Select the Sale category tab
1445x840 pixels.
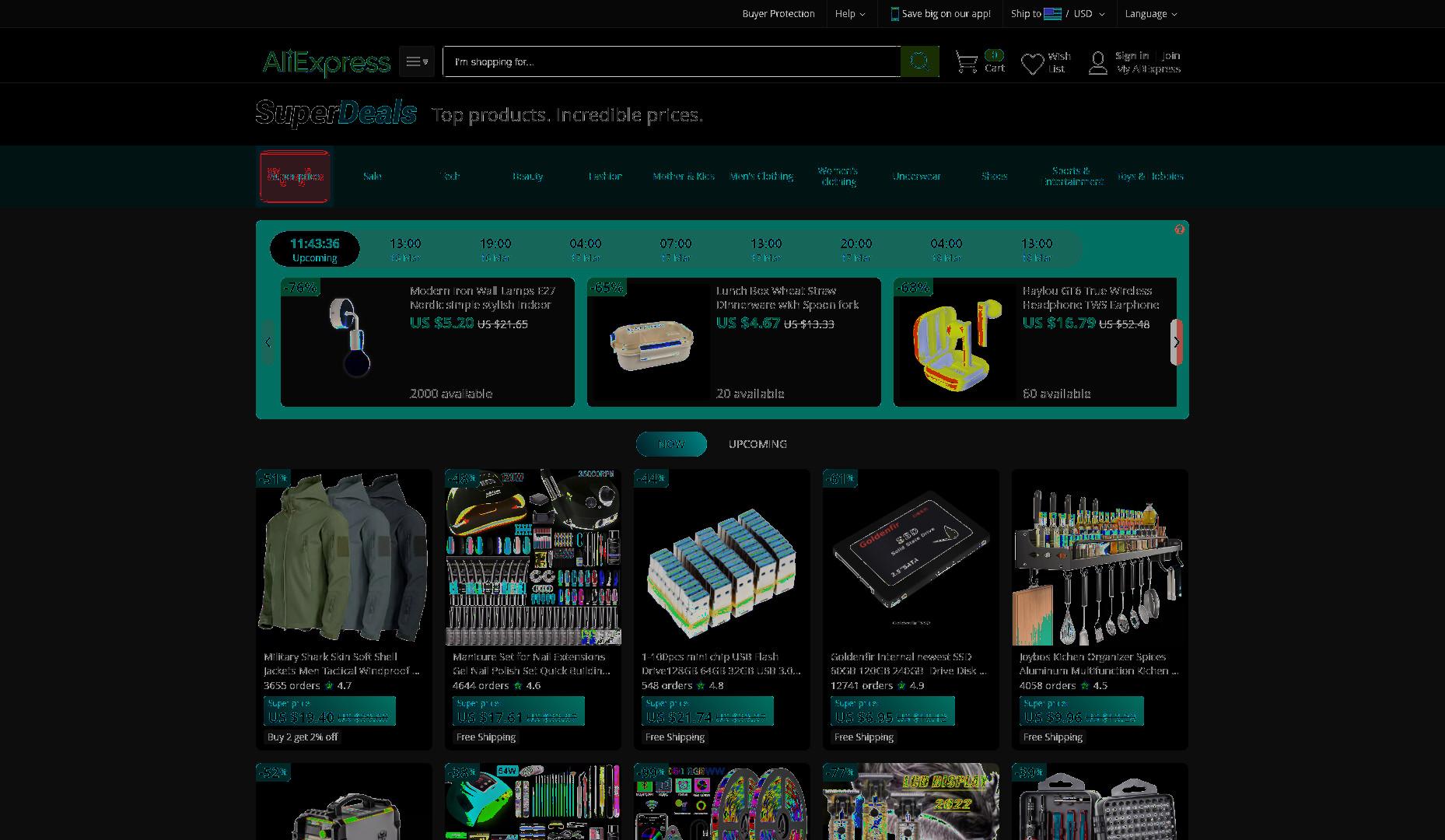pyautogui.click(x=373, y=177)
